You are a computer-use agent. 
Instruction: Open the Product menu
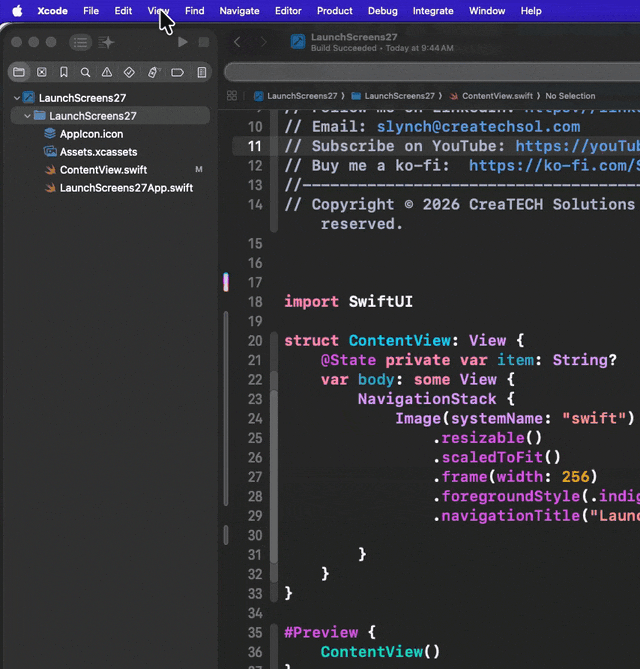335,11
